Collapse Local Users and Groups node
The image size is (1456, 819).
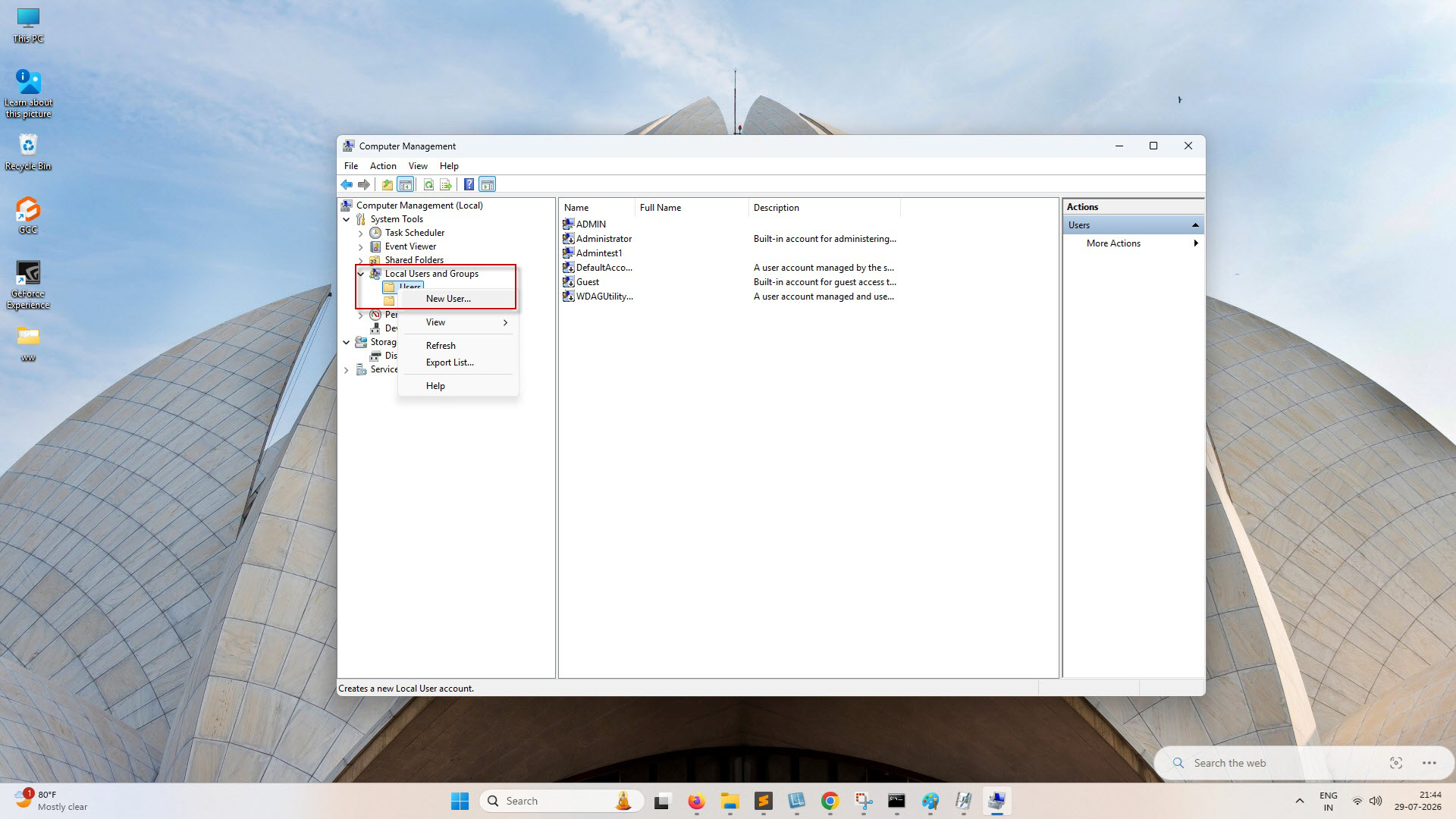[x=361, y=274]
